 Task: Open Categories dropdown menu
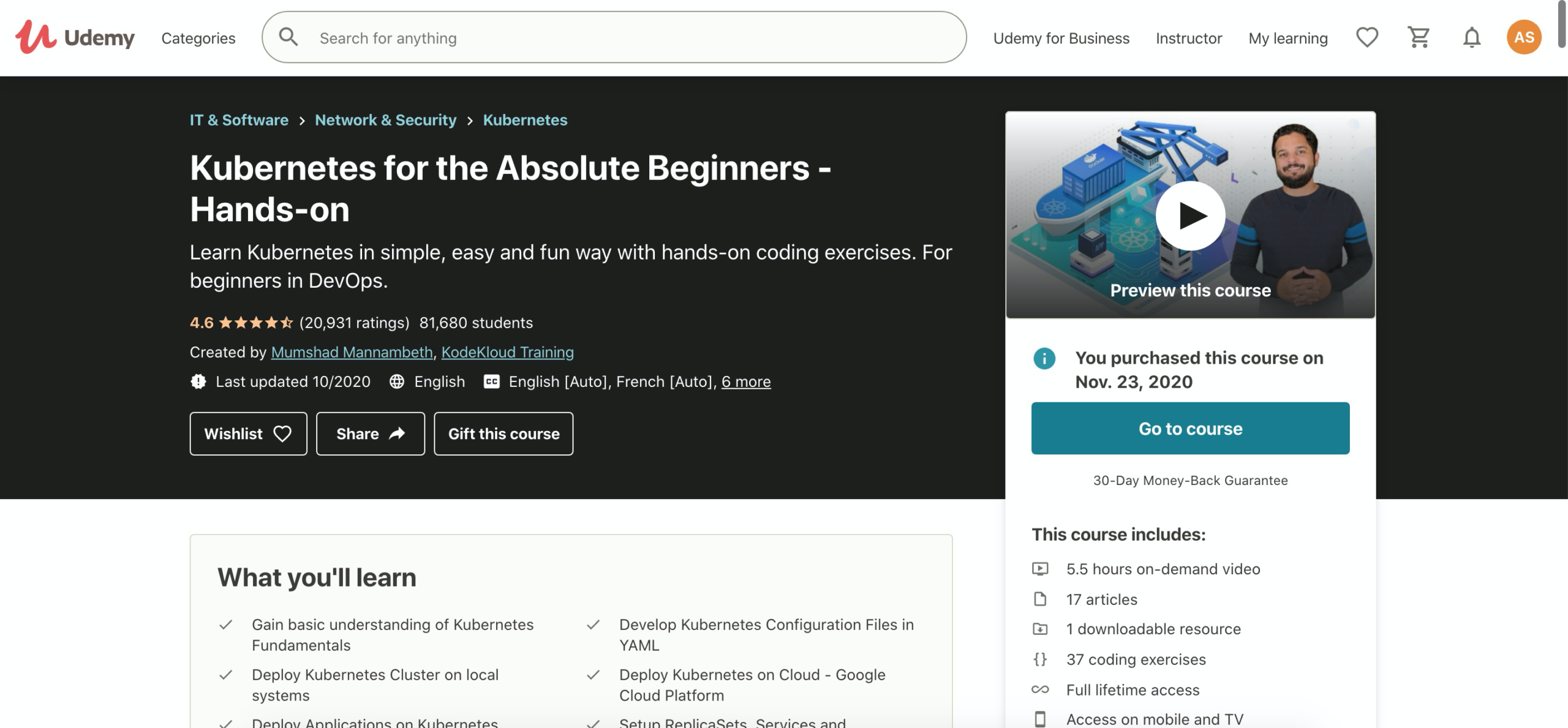(x=198, y=37)
